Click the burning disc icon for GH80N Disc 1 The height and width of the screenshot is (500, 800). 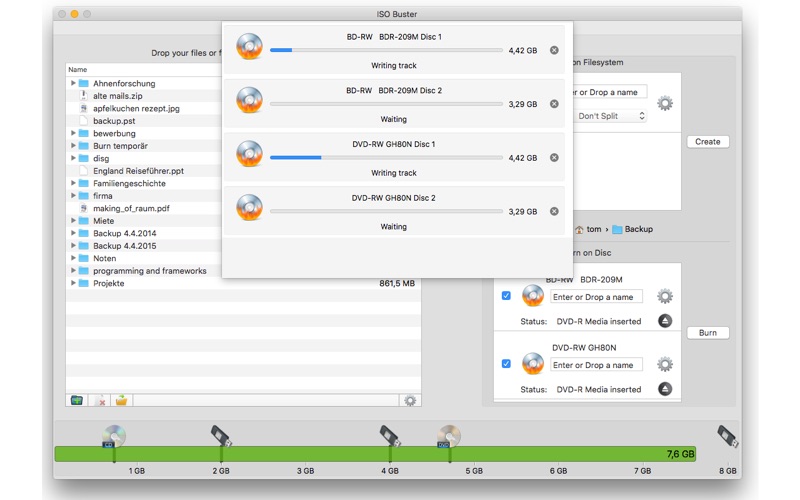pyautogui.click(x=249, y=154)
